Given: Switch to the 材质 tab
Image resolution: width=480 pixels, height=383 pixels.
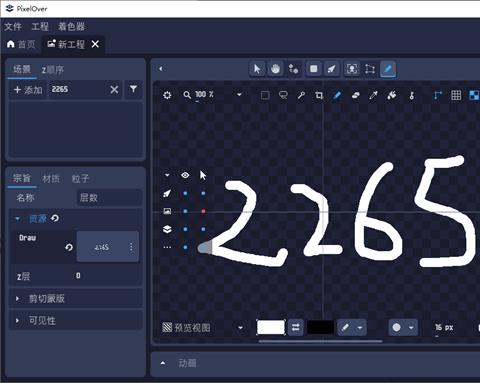Looking at the screenshot, I should click(x=51, y=179).
